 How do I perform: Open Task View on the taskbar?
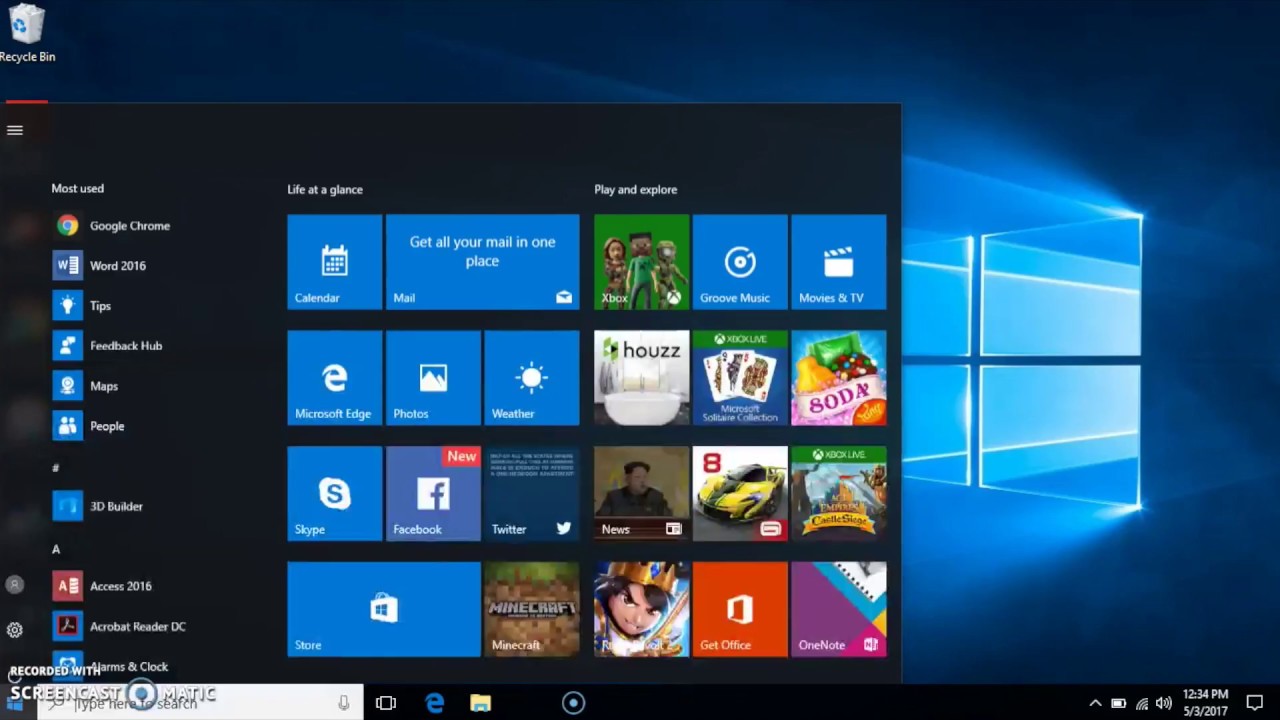click(386, 703)
